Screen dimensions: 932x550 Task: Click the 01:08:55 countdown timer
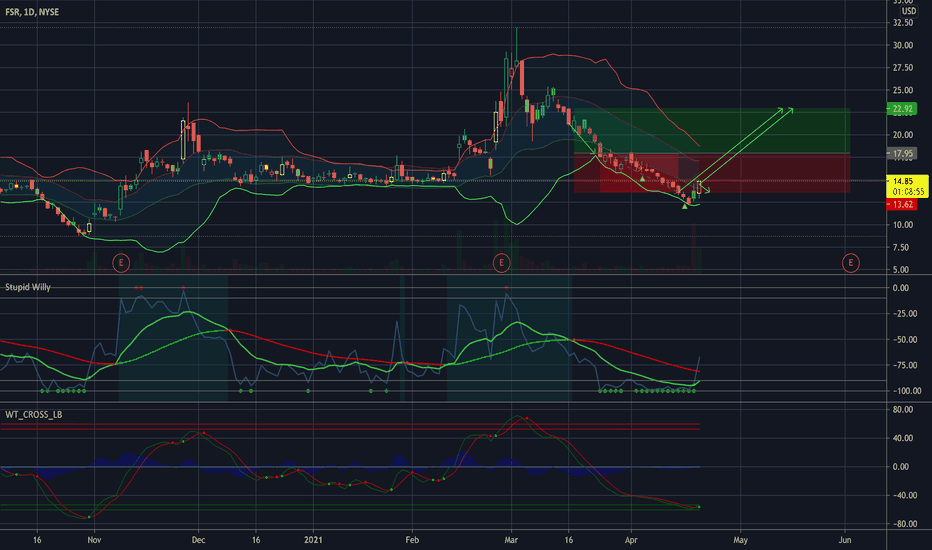pyautogui.click(x=908, y=191)
